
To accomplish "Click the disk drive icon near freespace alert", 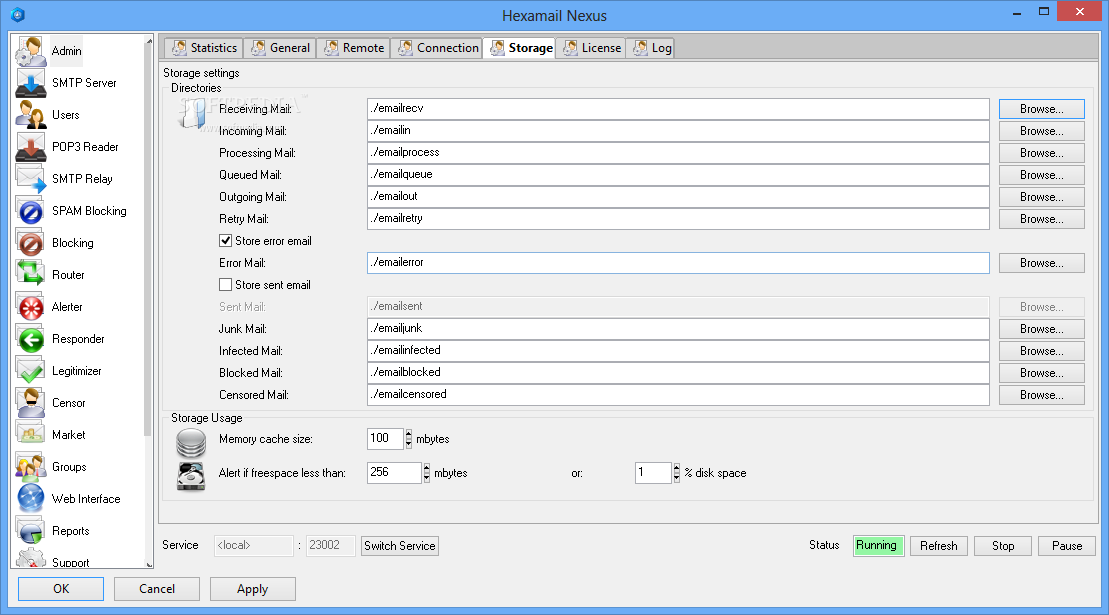I will (x=191, y=476).
